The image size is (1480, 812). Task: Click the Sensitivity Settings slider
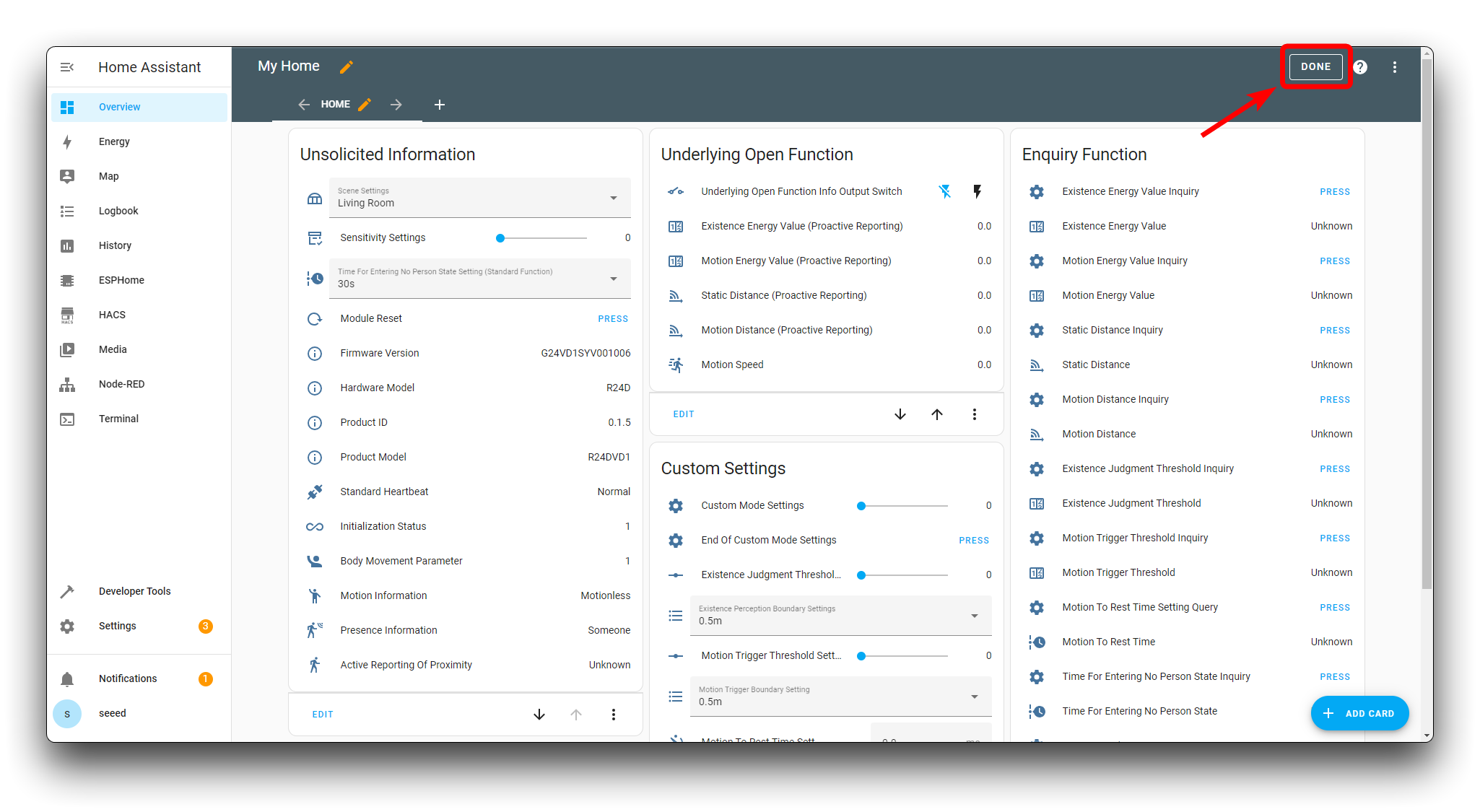click(x=541, y=238)
